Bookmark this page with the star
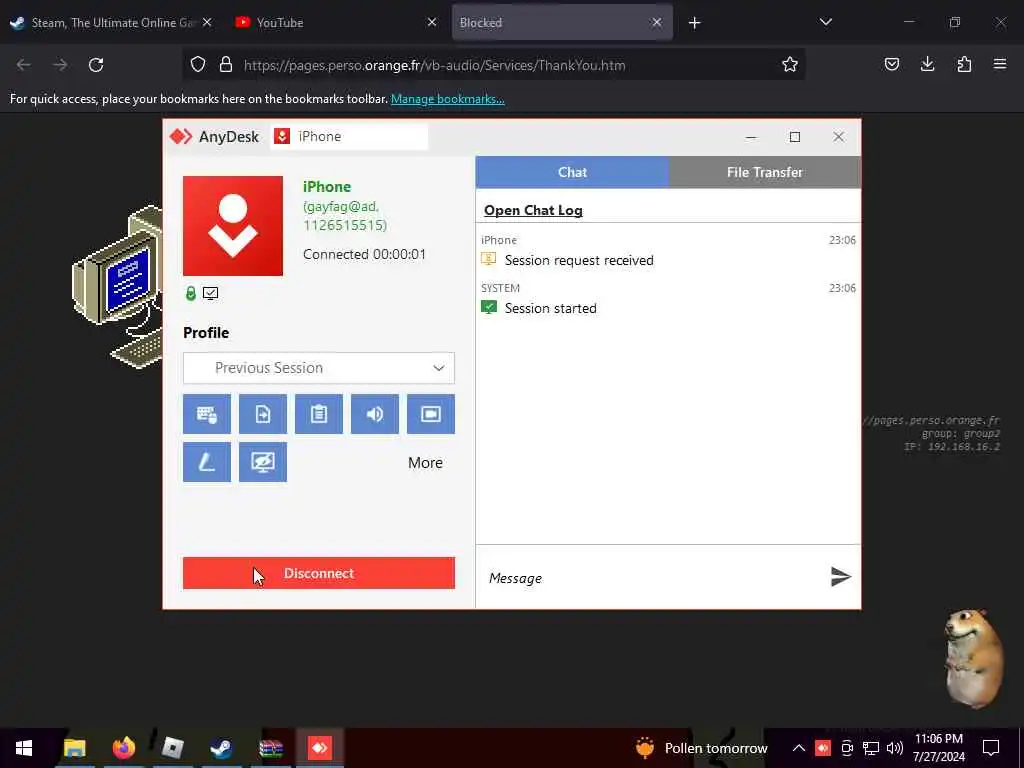The image size is (1024, 768). (x=790, y=64)
